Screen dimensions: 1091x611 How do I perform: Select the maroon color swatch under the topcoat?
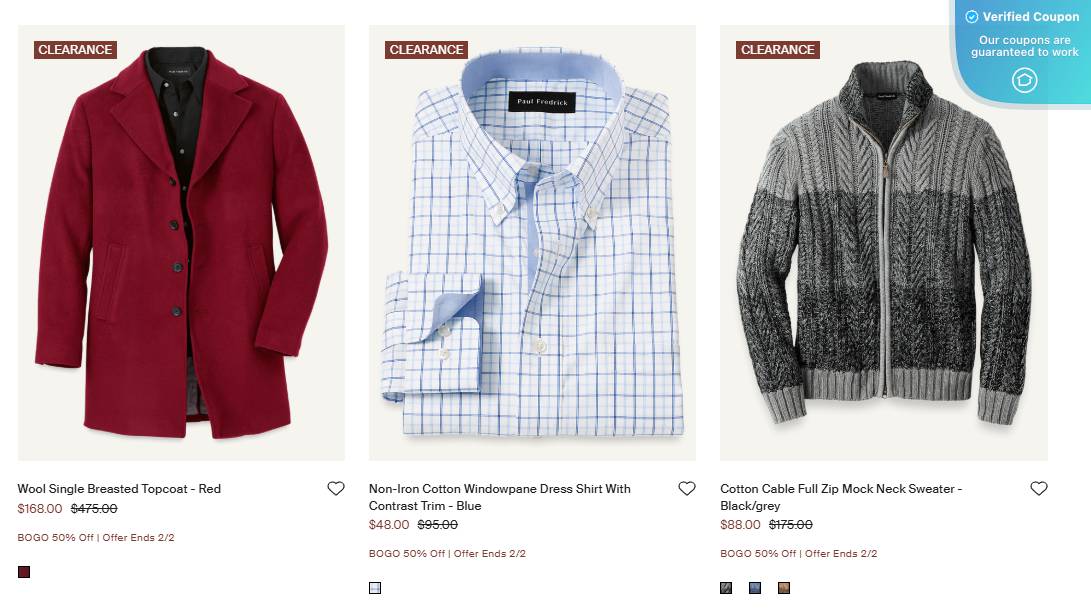pyautogui.click(x=24, y=571)
